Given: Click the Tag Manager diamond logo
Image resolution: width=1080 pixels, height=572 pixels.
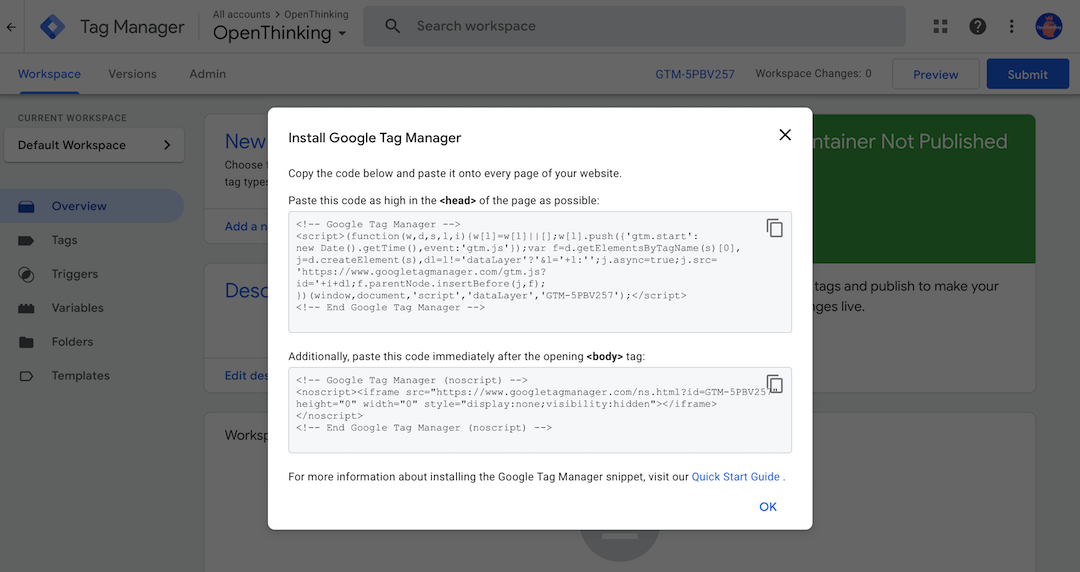Looking at the screenshot, I should click(x=52, y=27).
